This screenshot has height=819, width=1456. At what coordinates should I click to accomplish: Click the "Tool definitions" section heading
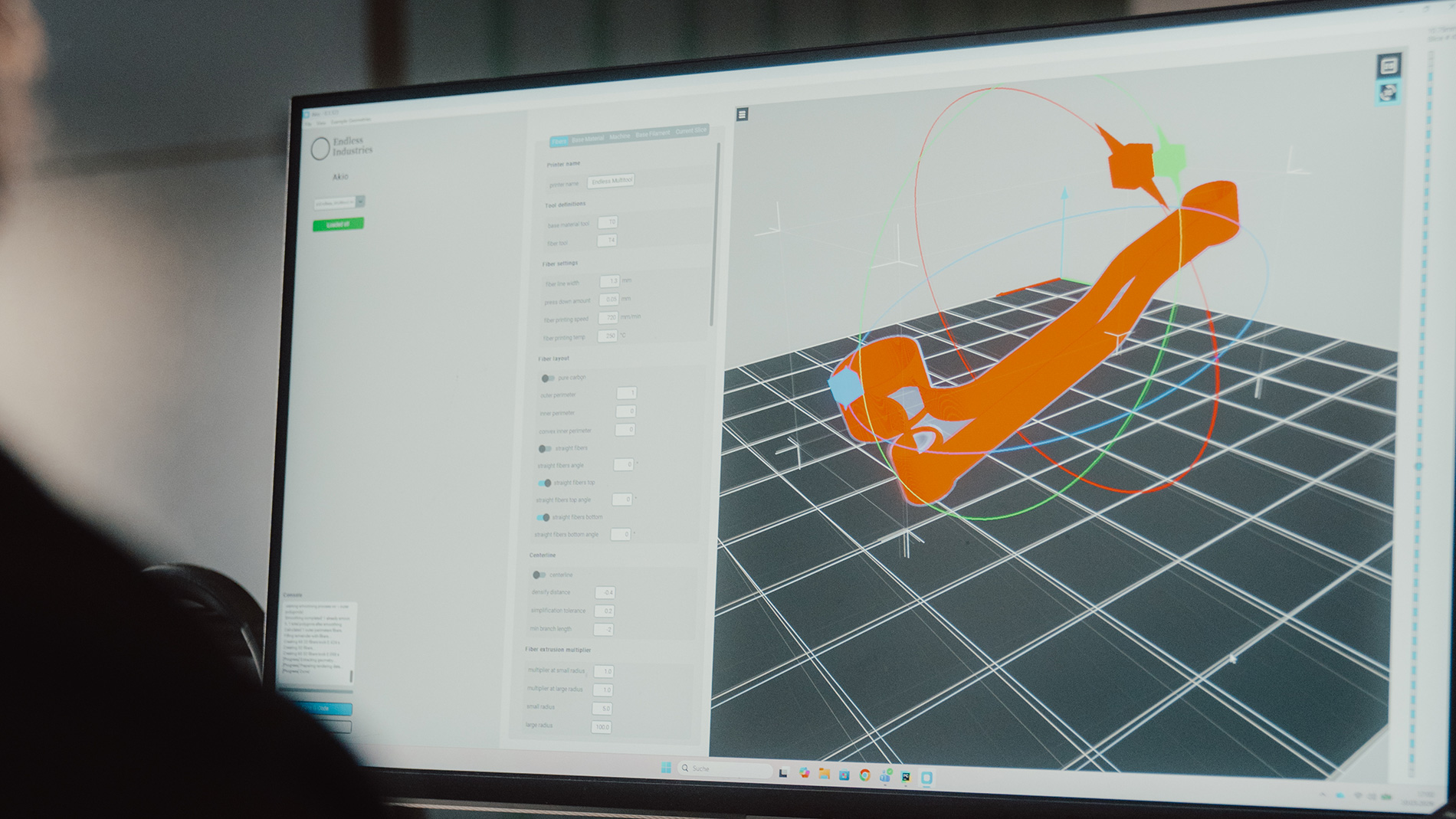click(x=565, y=205)
